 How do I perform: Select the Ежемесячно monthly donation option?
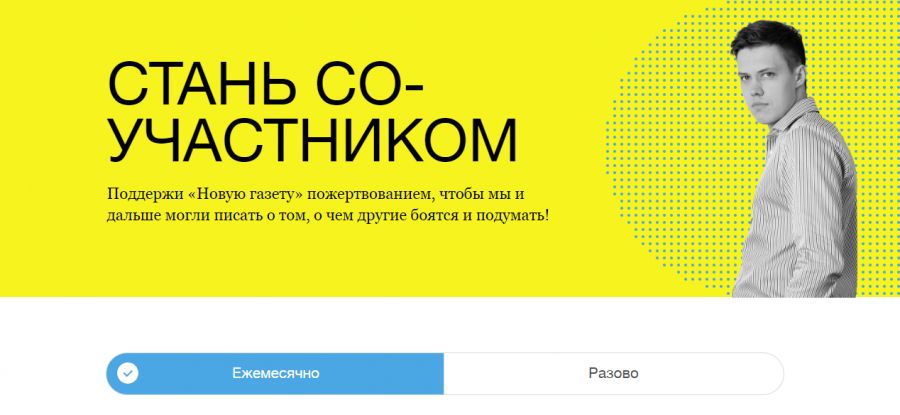[x=275, y=374]
